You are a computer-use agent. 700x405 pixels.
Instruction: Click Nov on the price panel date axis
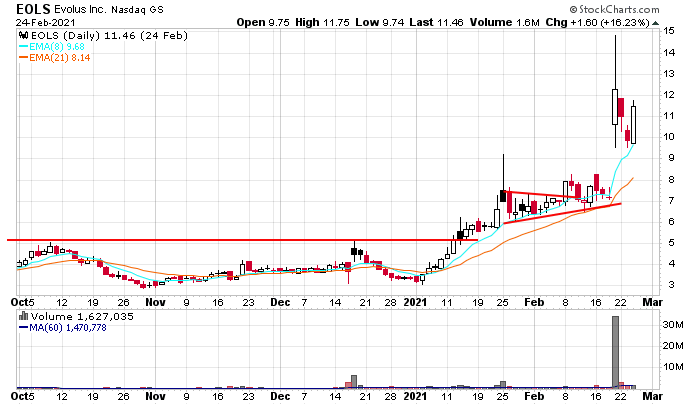coord(155,302)
